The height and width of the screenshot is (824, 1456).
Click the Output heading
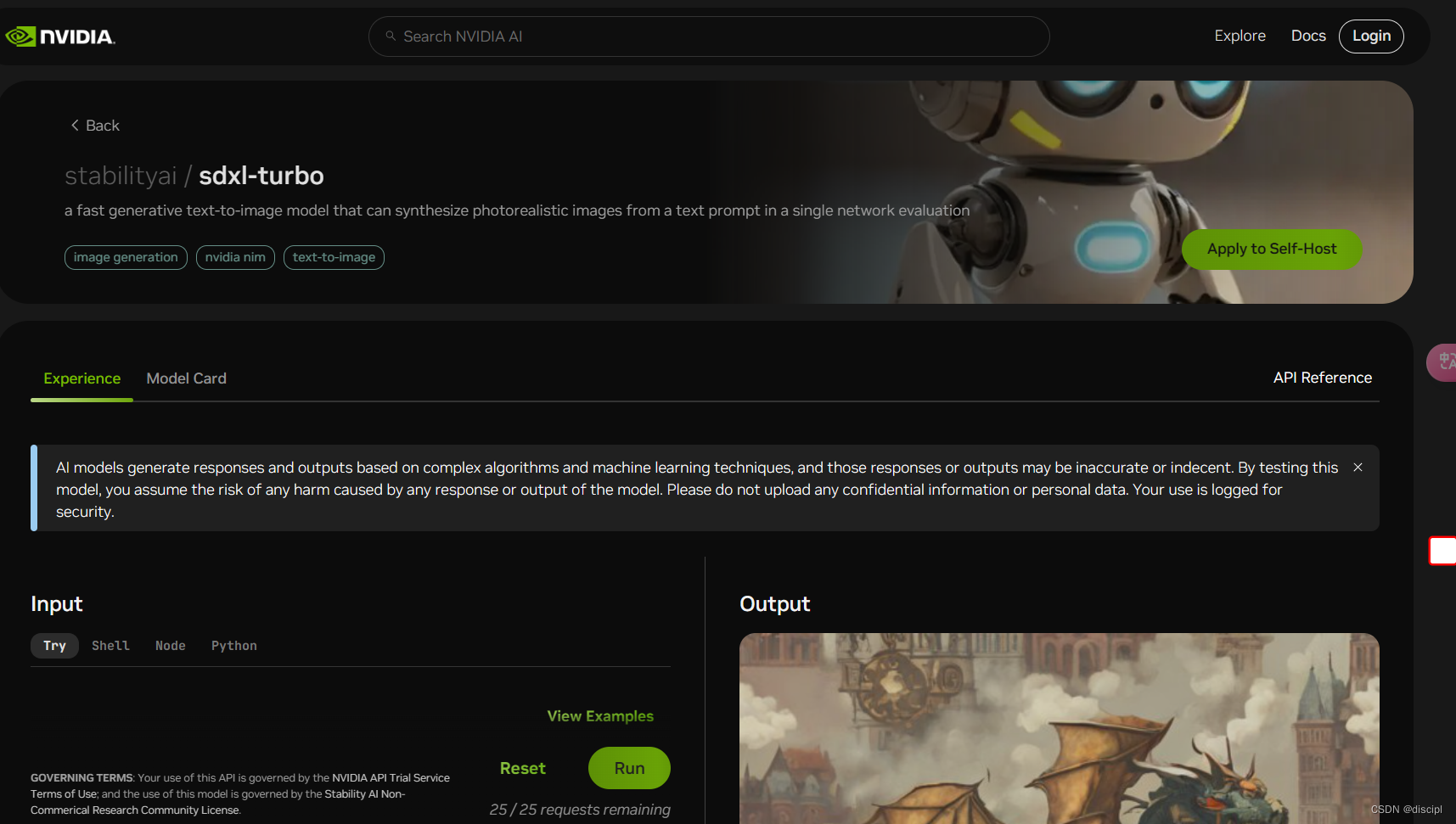pyautogui.click(x=774, y=604)
